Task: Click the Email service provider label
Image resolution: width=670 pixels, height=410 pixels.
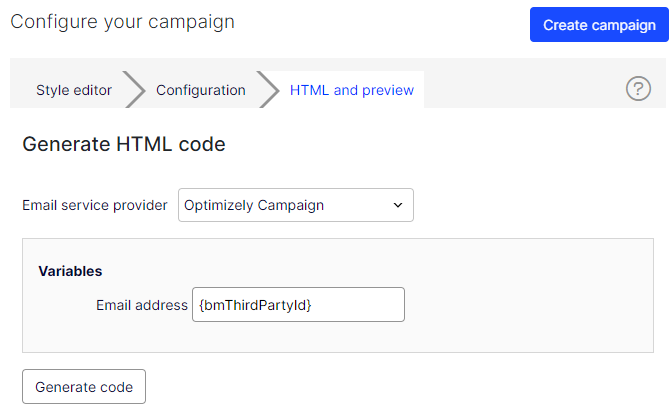Action: (x=95, y=205)
